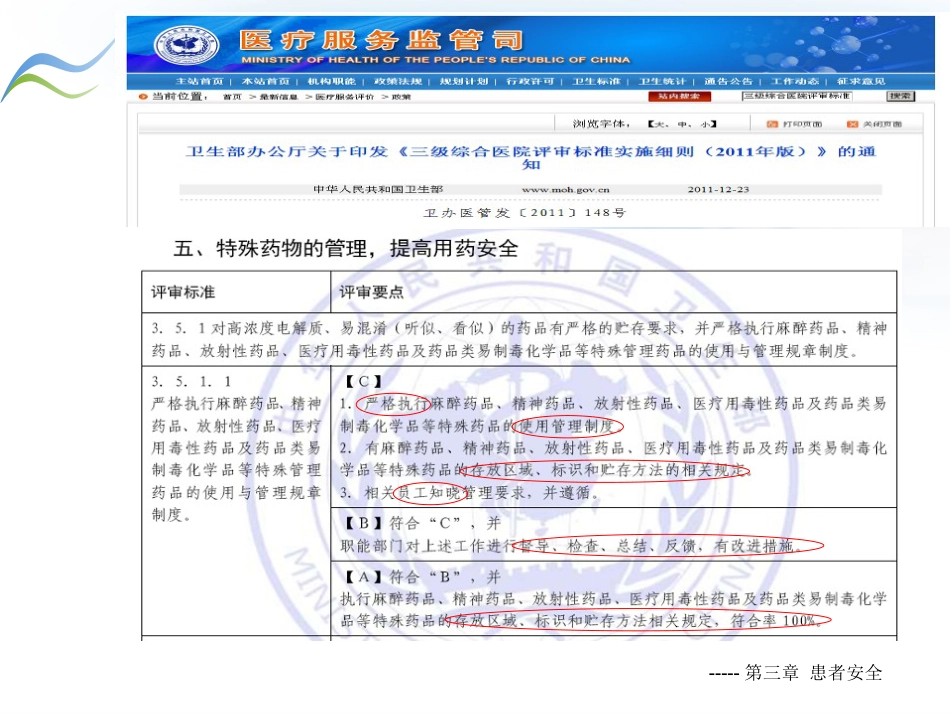The width and height of the screenshot is (950, 713).
Task: Open the 机构职能 nav item
Action: [x=331, y=81]
